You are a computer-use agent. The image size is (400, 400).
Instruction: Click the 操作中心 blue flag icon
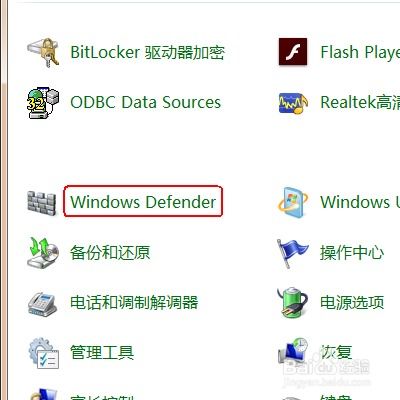[292, 252]
